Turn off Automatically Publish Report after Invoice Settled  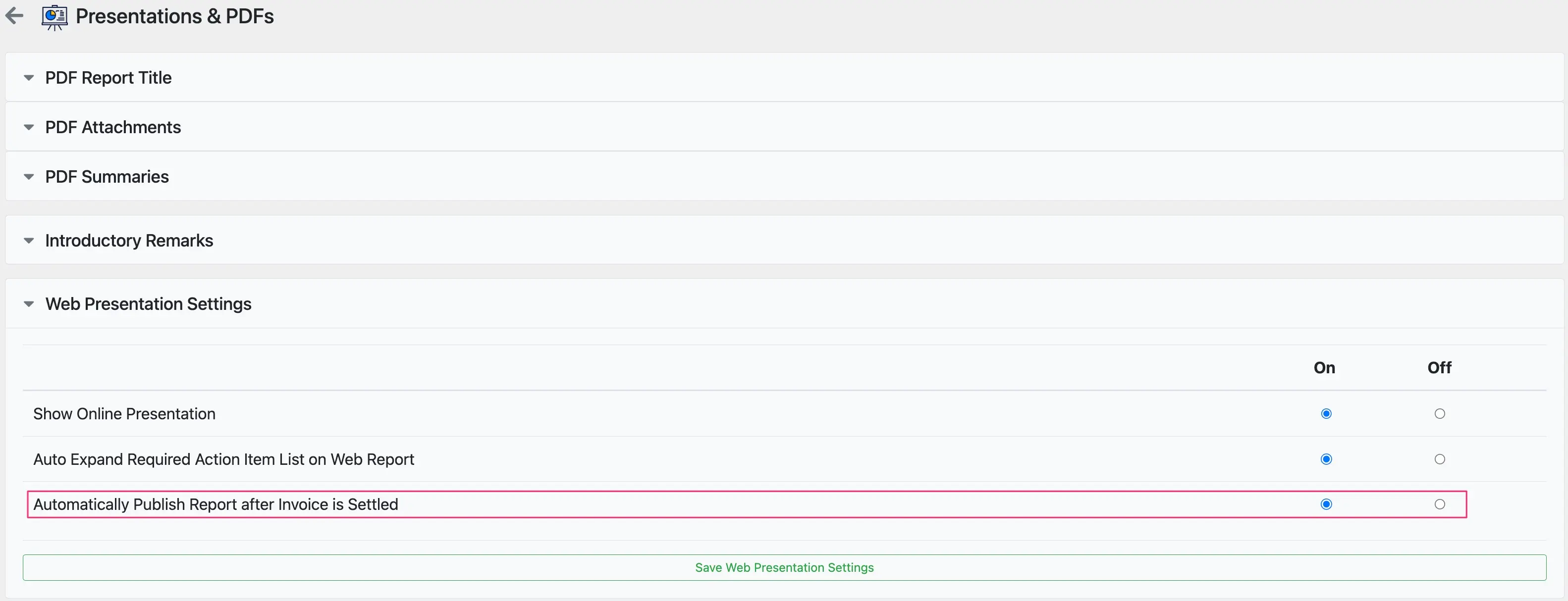tap(1440, 504)
